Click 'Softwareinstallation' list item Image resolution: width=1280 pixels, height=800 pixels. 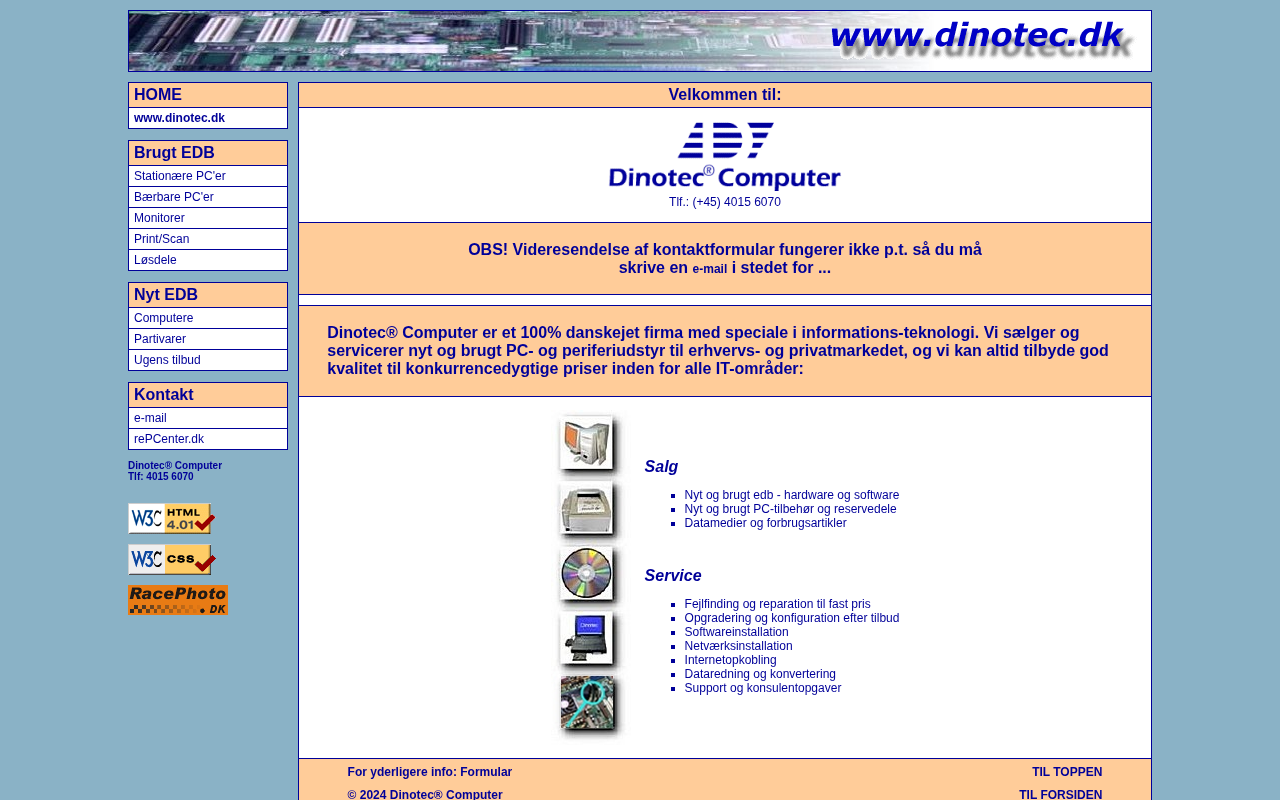click(736, 632)
